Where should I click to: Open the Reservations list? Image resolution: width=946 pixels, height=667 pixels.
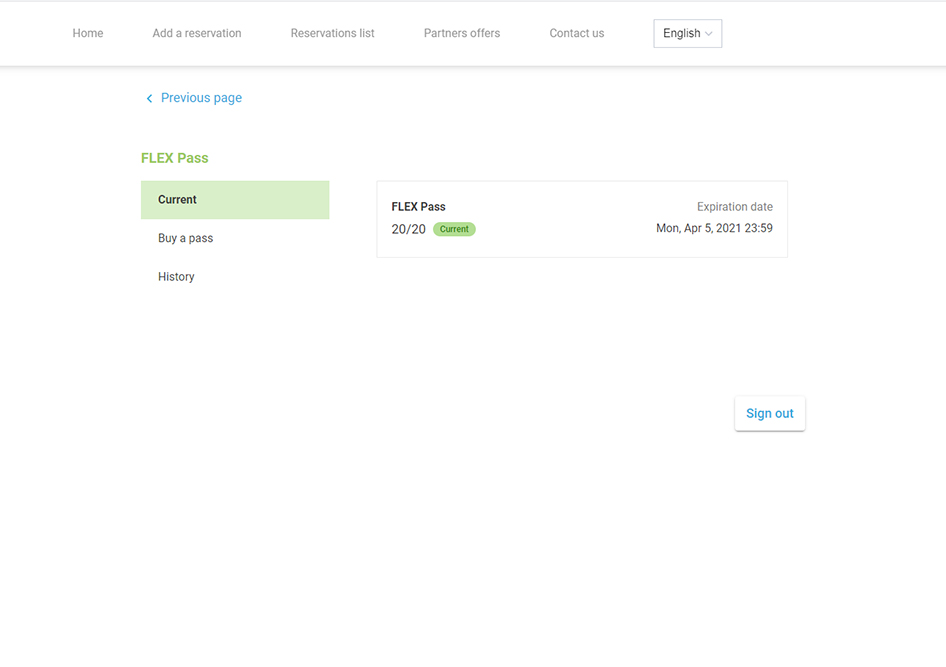click(332, 33)
